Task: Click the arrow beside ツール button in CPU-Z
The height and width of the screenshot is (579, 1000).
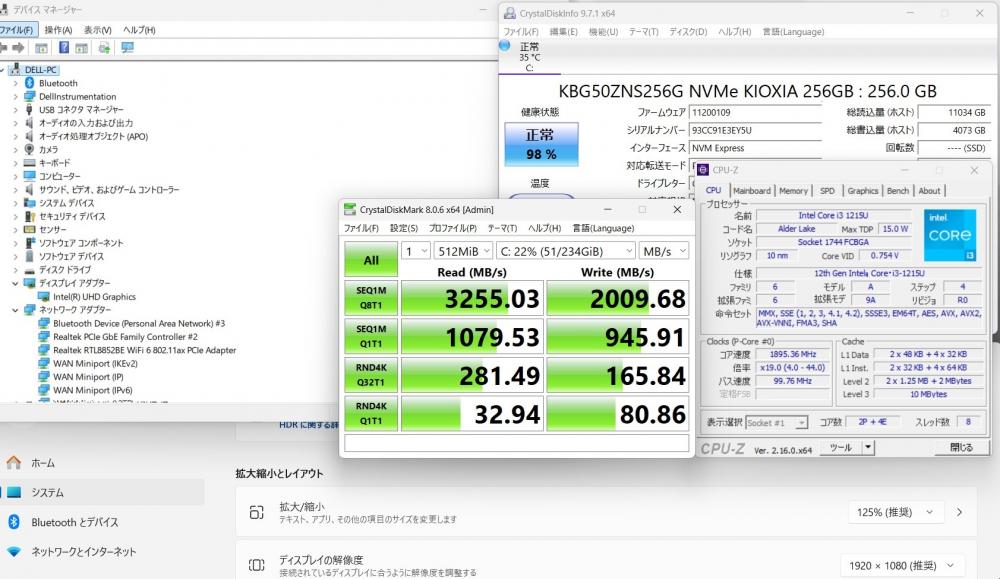Action: click(867, 448)
